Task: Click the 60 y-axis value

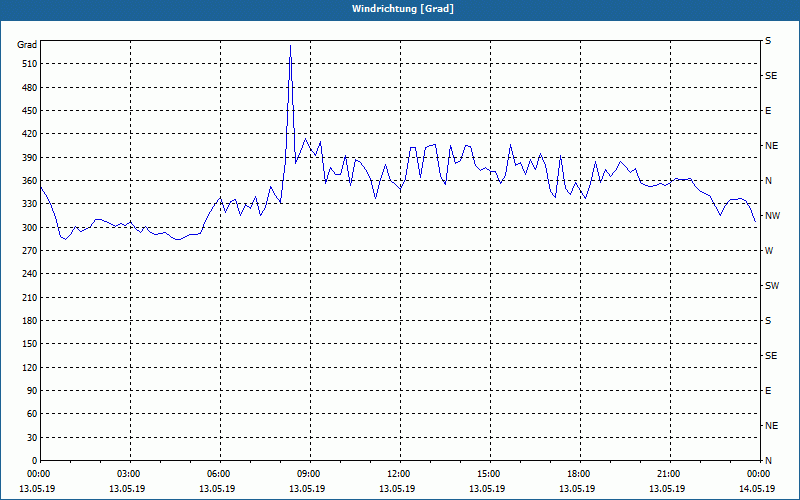Action: (32, 414)
